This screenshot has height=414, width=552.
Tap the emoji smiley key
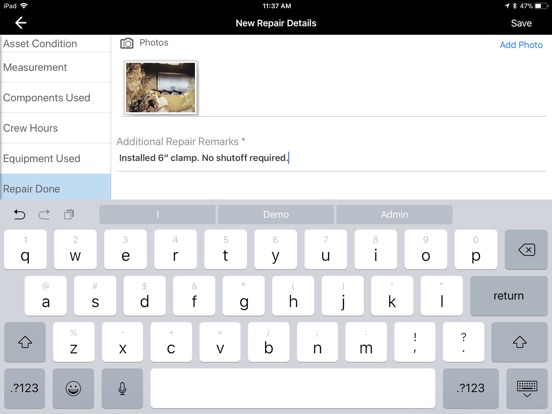pos(73,388)
